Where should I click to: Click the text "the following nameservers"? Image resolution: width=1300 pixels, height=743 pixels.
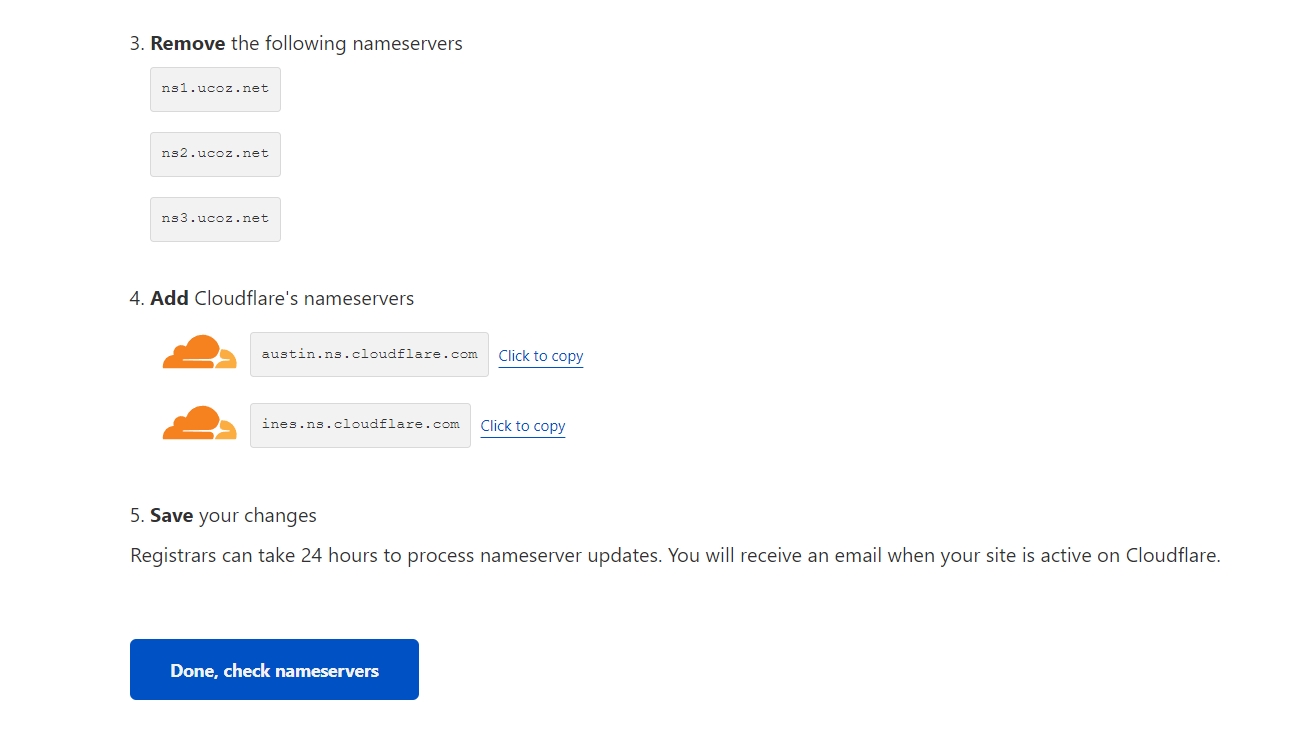click(346, 44)
